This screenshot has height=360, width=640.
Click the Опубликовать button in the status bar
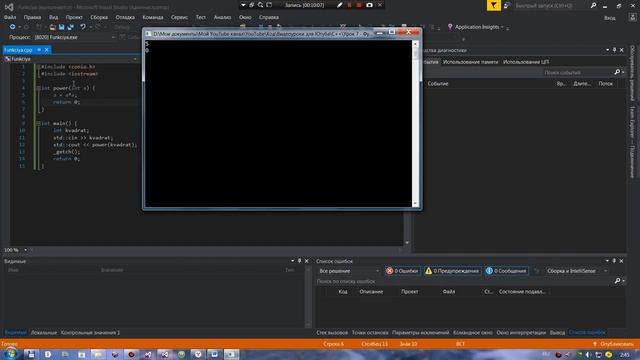[613, 344]
